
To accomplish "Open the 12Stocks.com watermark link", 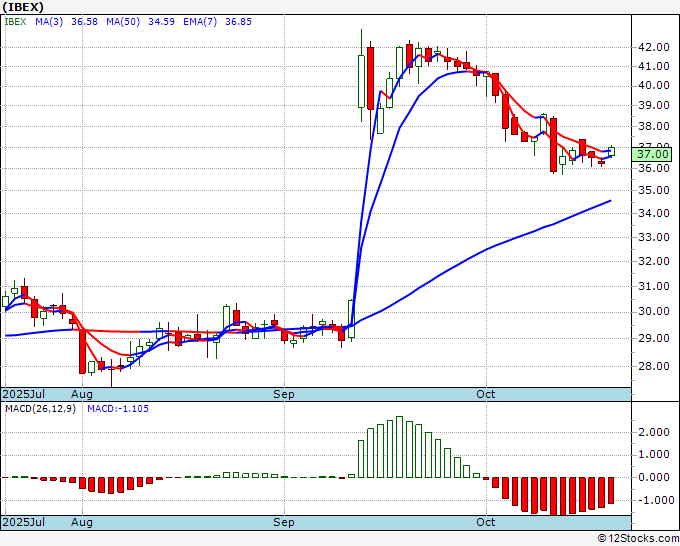I will 638,538.
